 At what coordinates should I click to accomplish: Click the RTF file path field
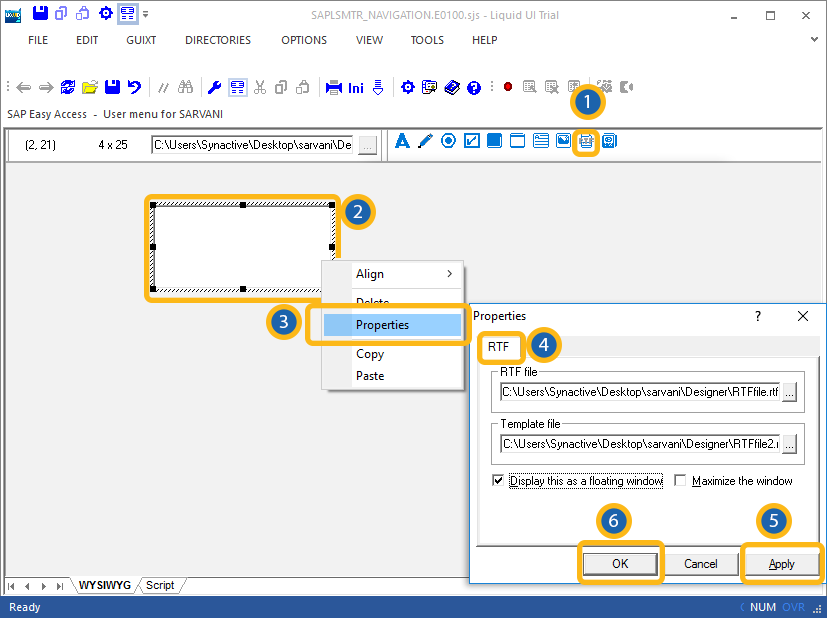pyautogui.click(x=640, y=392)
